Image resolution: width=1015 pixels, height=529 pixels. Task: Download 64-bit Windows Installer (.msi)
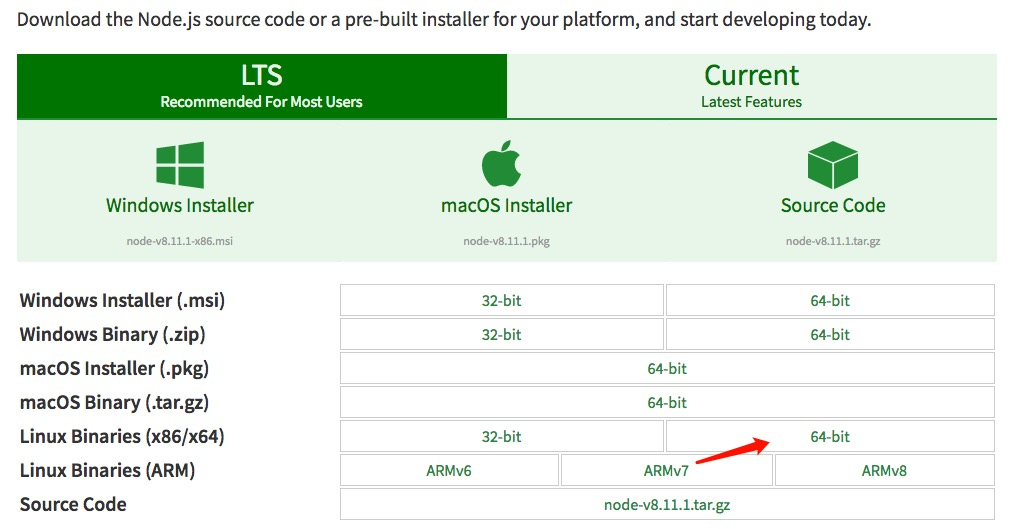click(x=830, y=300)
